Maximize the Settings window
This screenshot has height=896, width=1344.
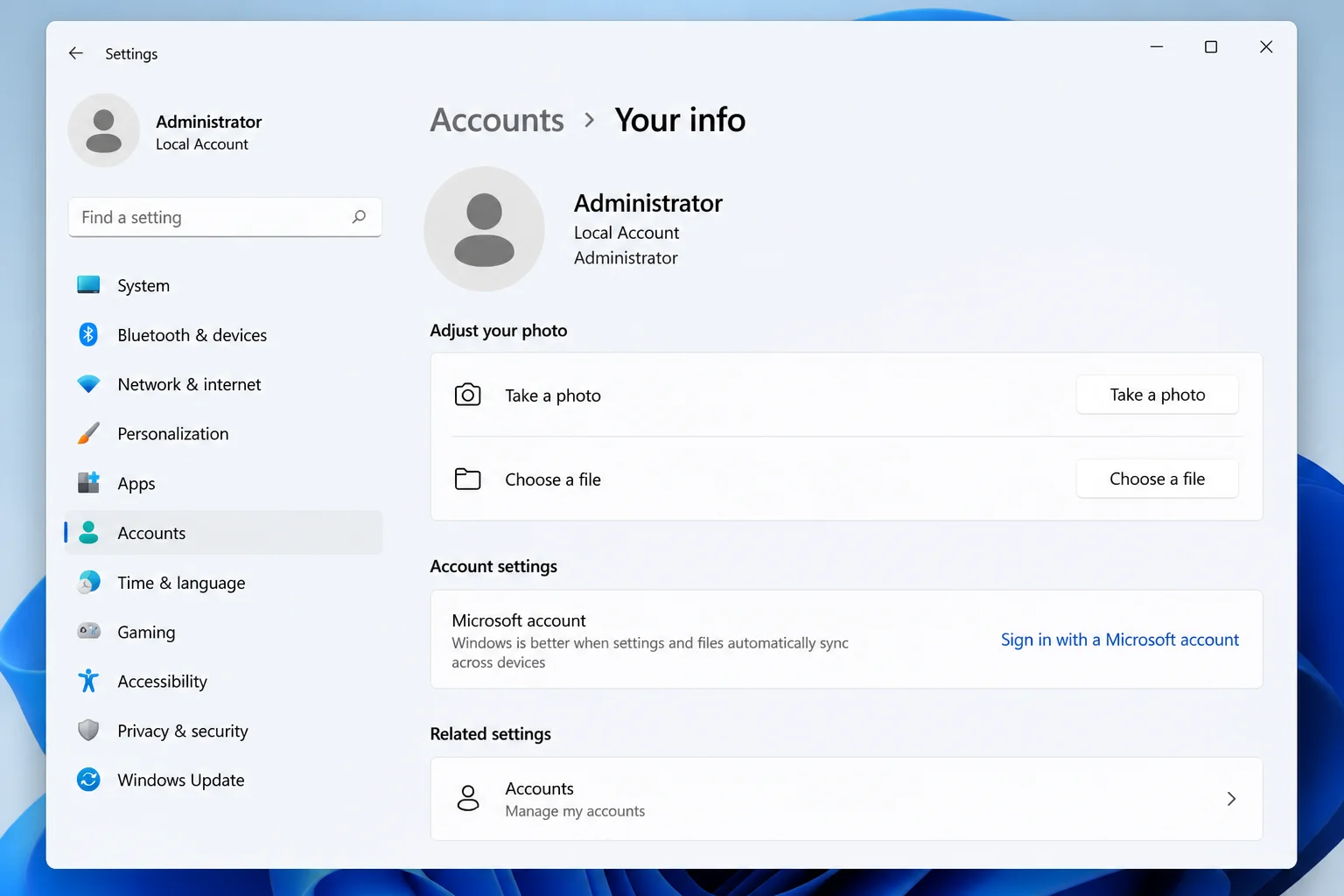[1211, 46]
